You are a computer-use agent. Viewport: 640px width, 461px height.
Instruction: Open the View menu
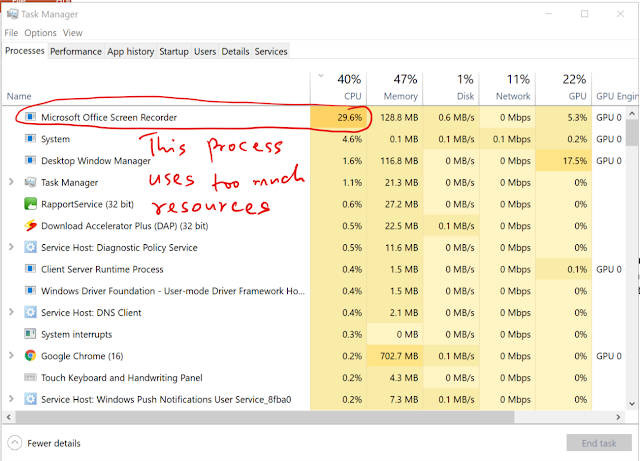pos(73,33)
